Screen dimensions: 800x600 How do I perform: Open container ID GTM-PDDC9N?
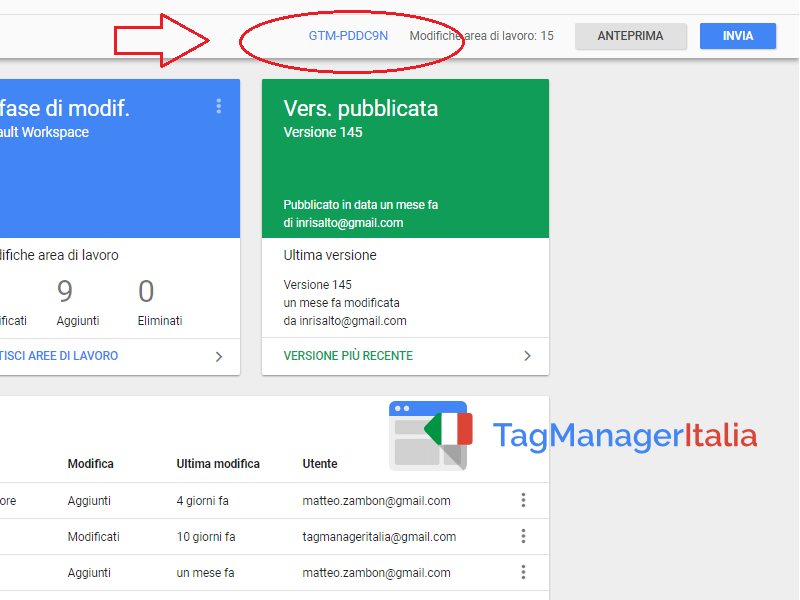pos(349,33)
